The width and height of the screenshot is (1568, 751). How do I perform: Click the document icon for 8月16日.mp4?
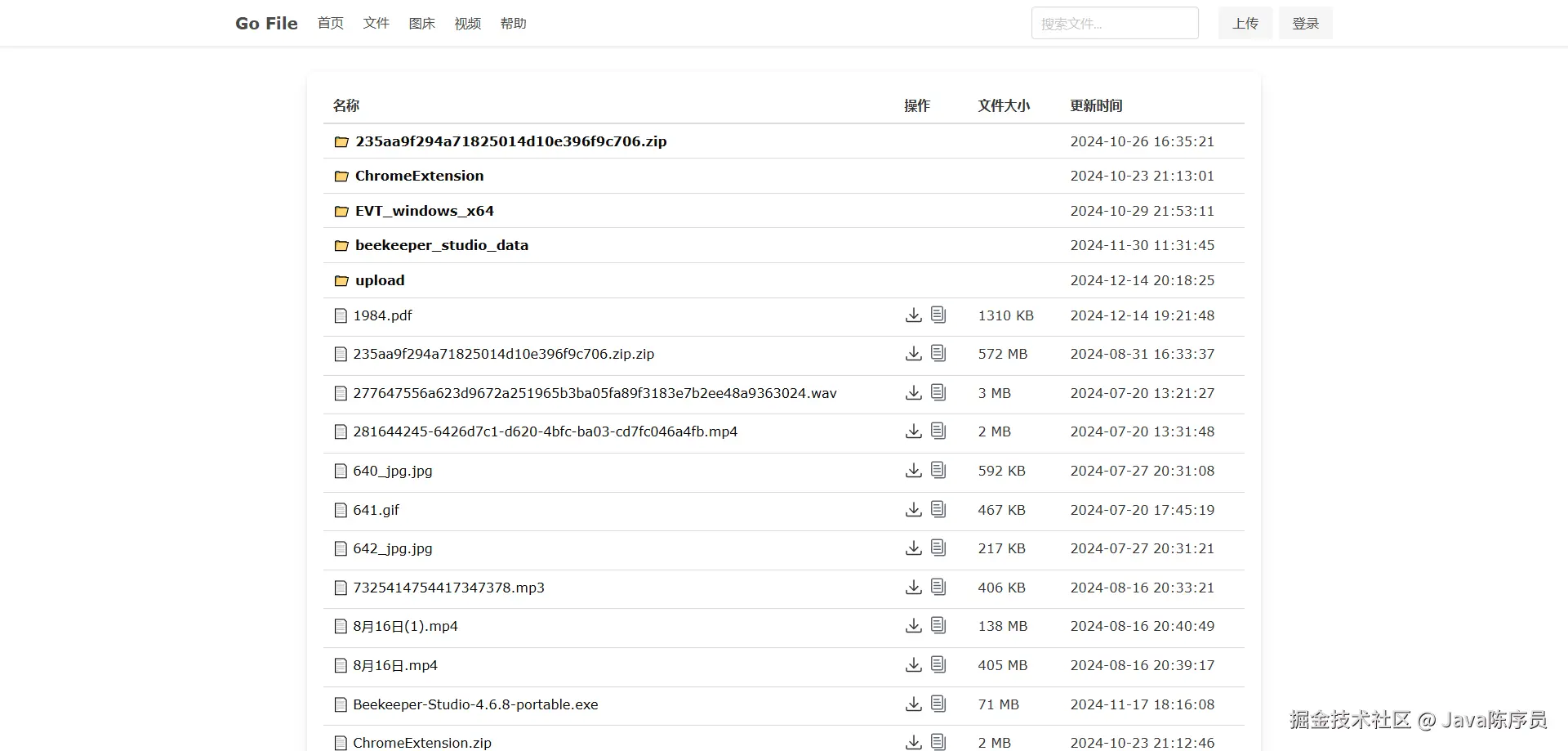(938, 664)
